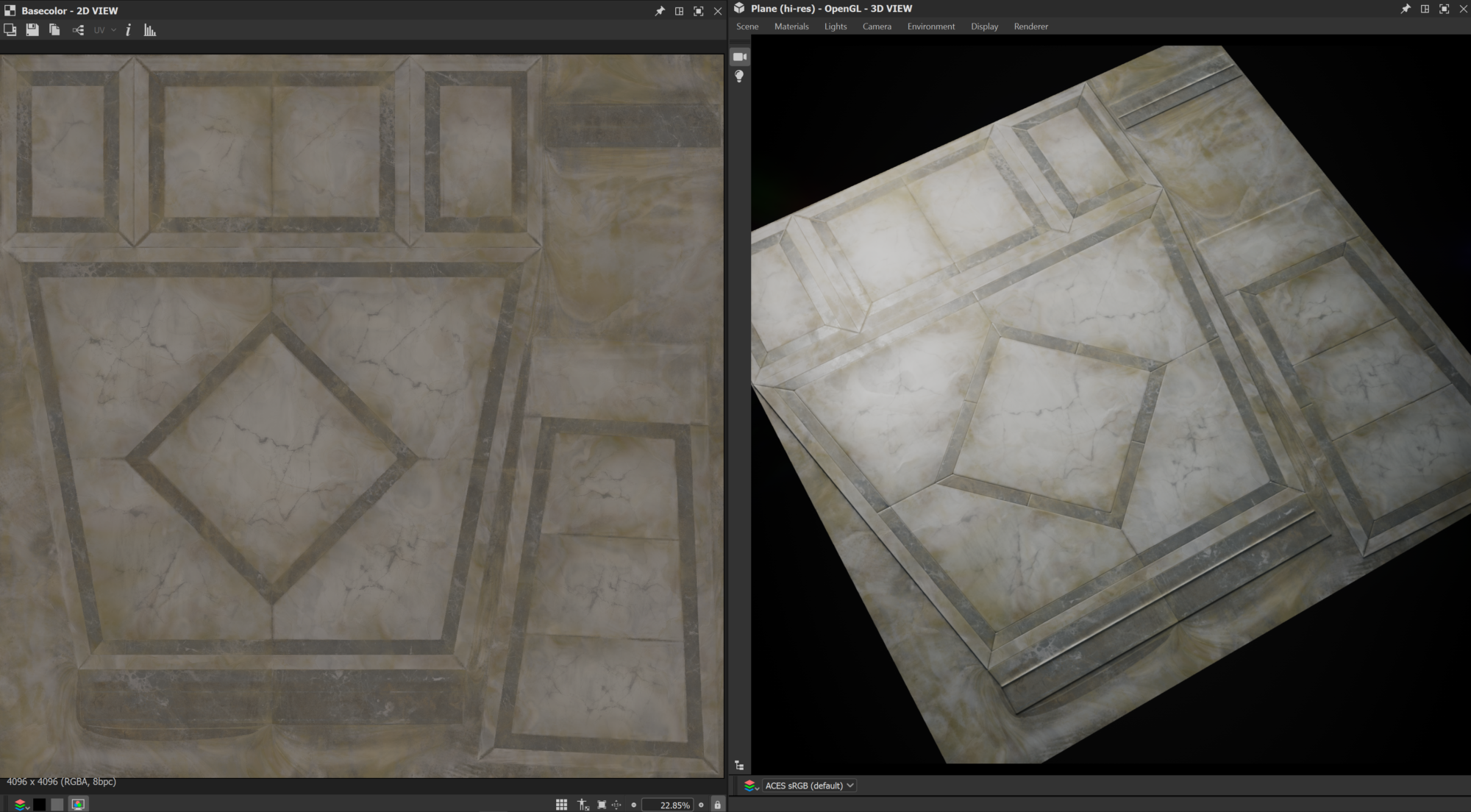Expand the color channels dropdown in 2D view

tap(21, 805)
